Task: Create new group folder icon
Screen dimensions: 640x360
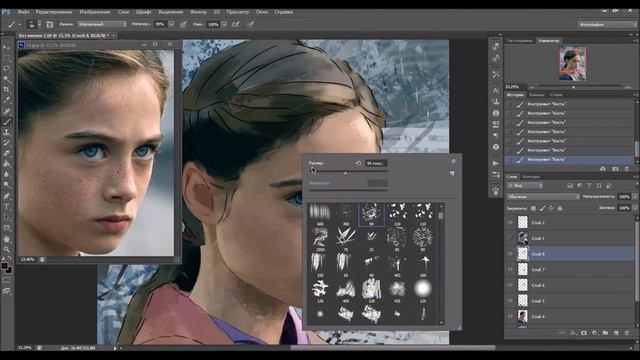Action: [x=605, y=333]
